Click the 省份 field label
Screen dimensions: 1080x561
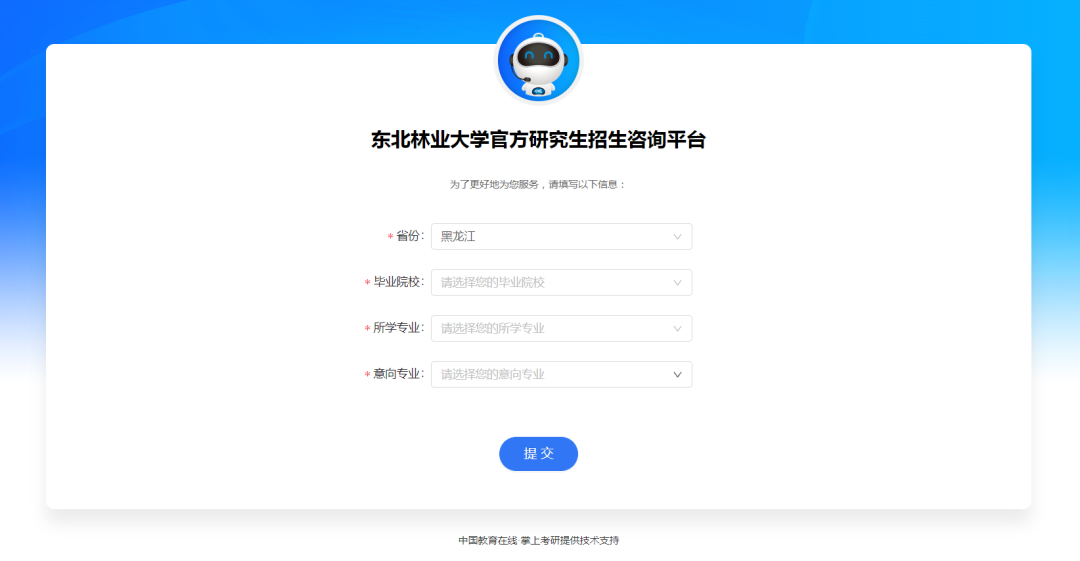point(410,236)
